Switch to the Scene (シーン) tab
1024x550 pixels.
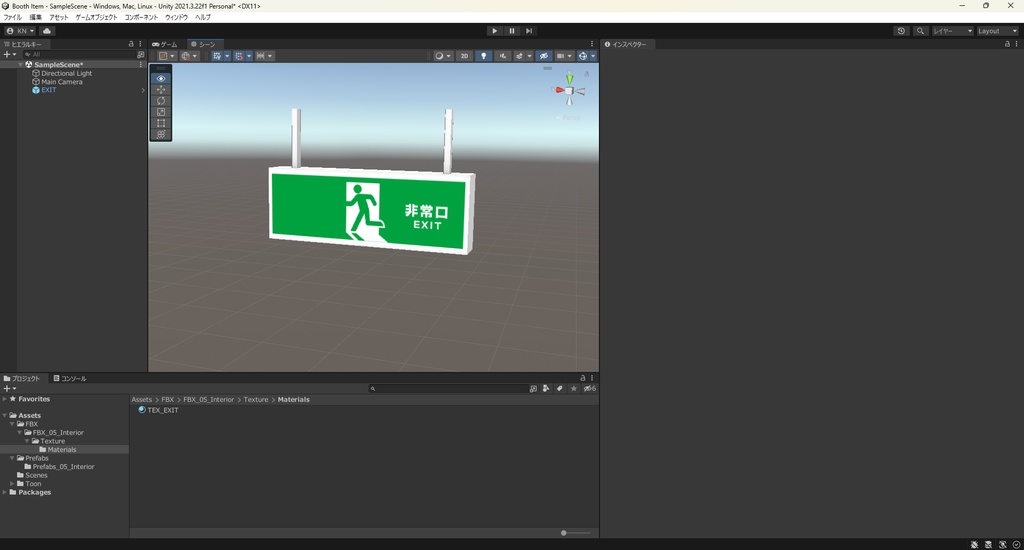click(203, 44)
